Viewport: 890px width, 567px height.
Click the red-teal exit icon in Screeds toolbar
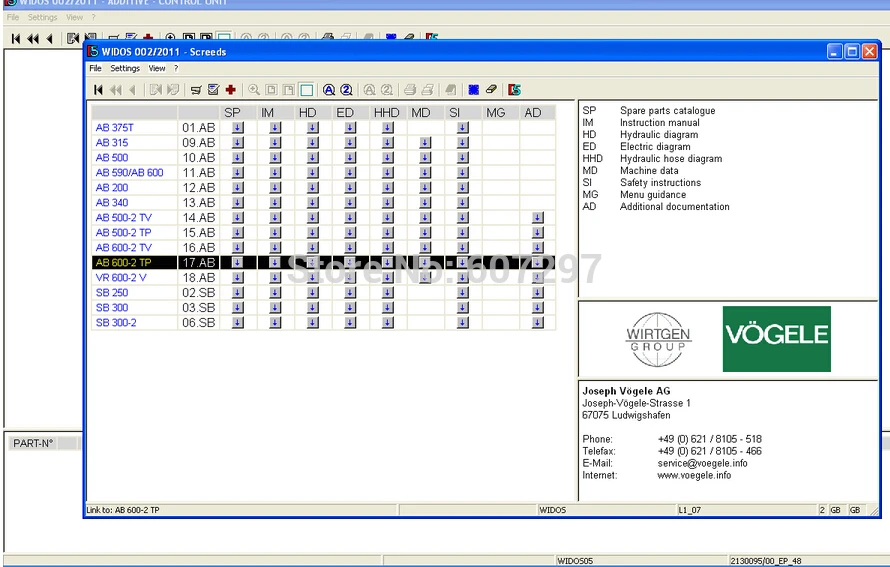coord(514,90)
